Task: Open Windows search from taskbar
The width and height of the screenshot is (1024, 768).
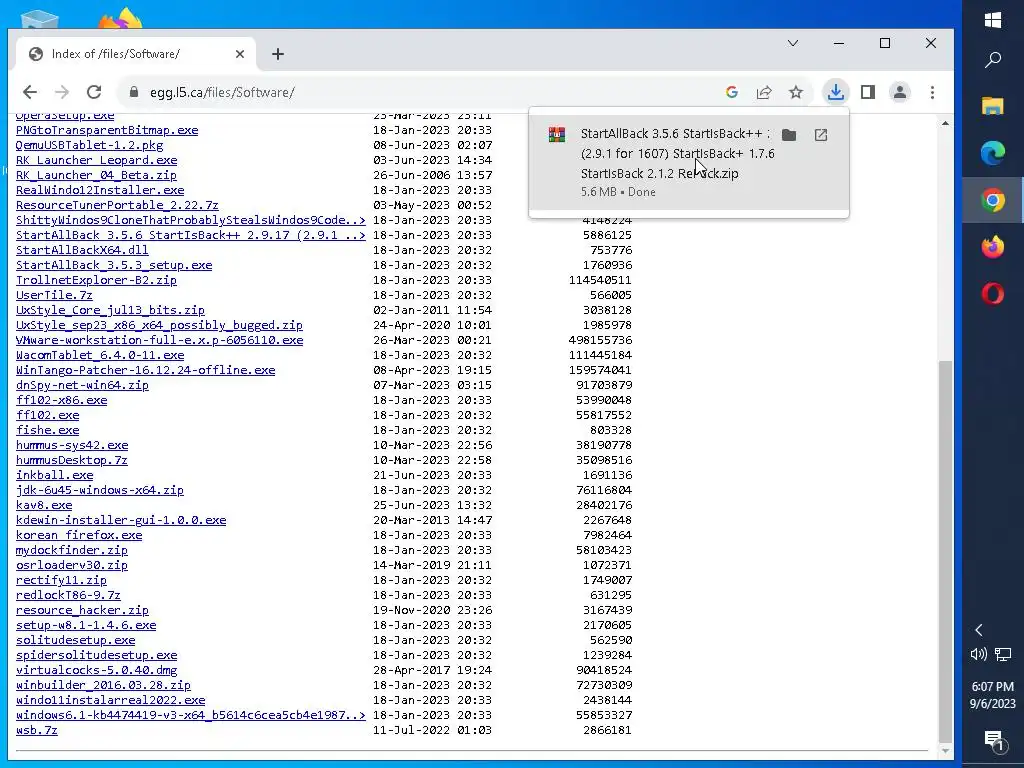Action: click(x=993, y=60)
